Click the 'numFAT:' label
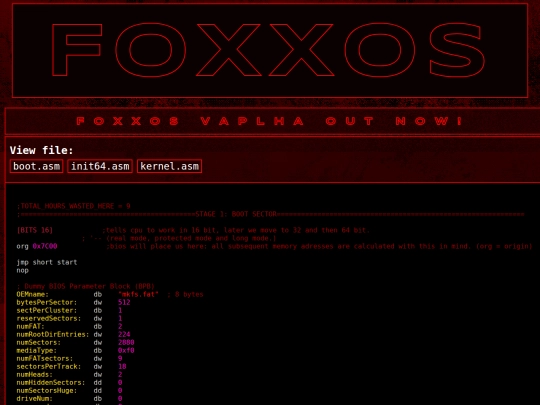540x405 pixels. tap(31, 326)
